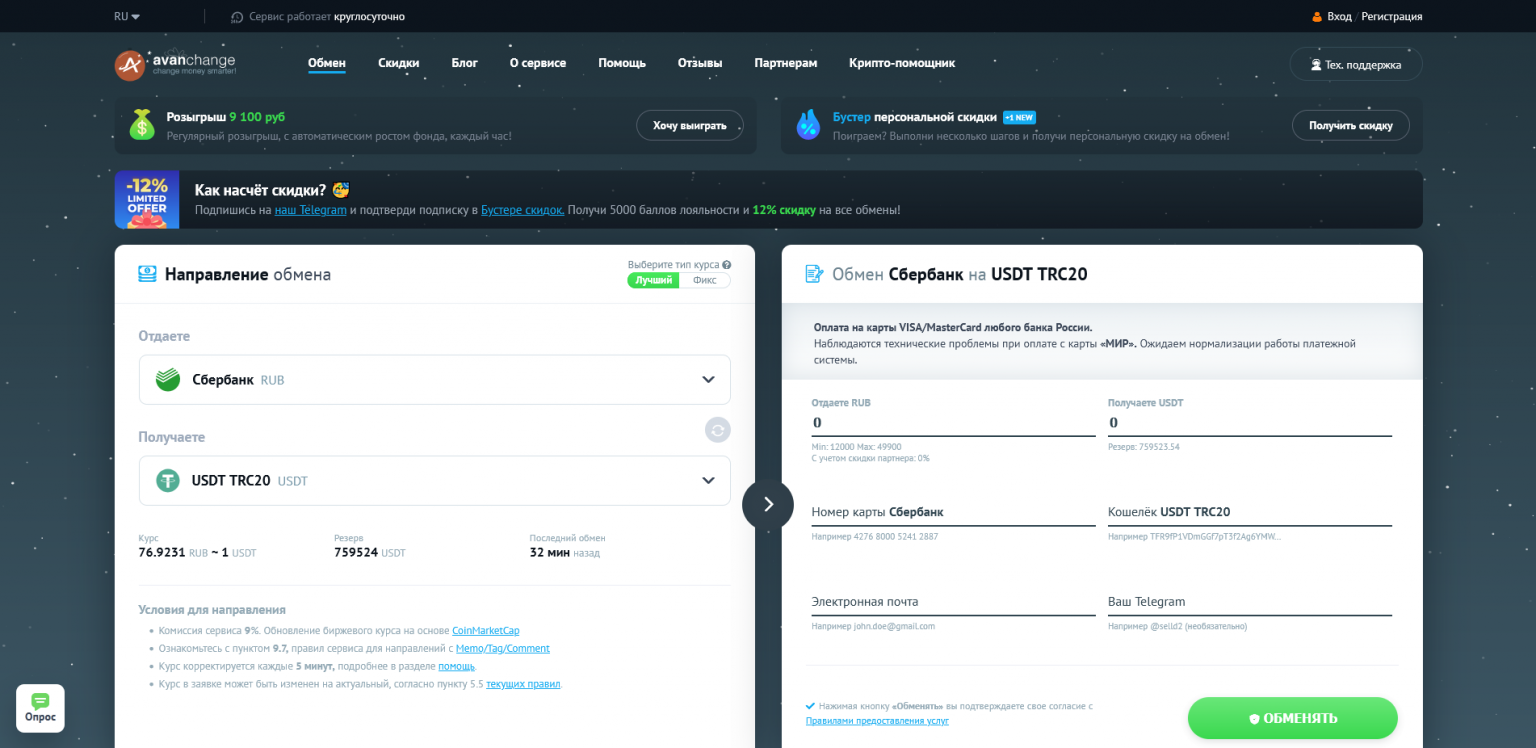Image resolution: width=1536 pixels, height=748 pixels.
Task: Click the Хочу выиграть button
Action: [689, 125]
